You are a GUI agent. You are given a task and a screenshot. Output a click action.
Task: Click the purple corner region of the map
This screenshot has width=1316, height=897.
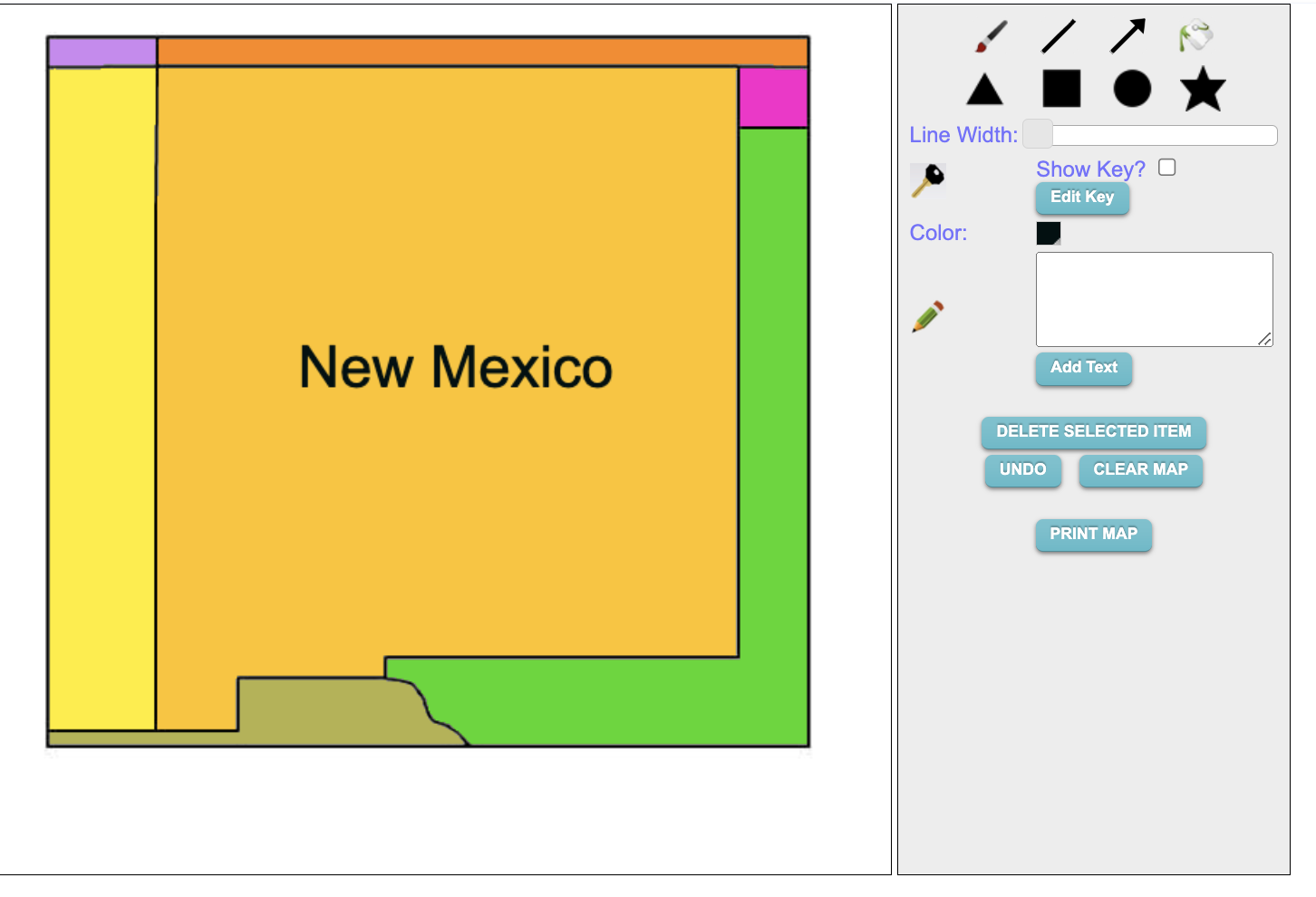[102, 52]
